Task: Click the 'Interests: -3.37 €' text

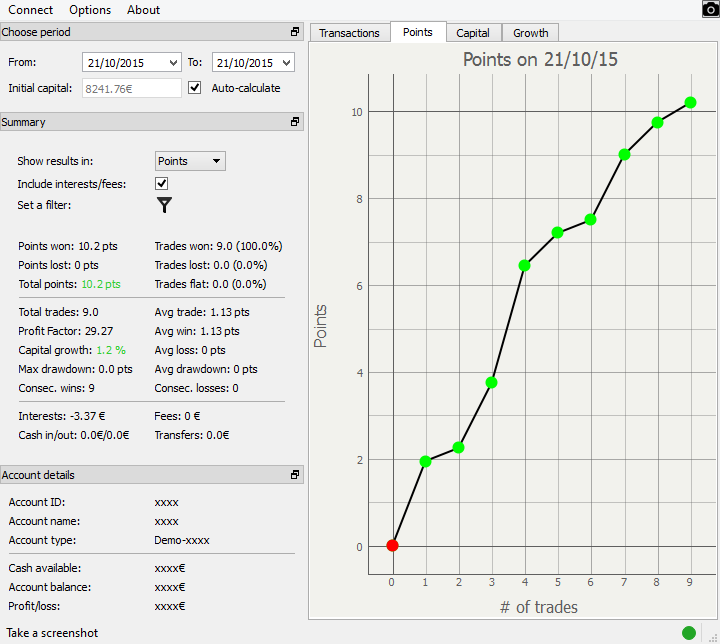Action: pos(62,416)
